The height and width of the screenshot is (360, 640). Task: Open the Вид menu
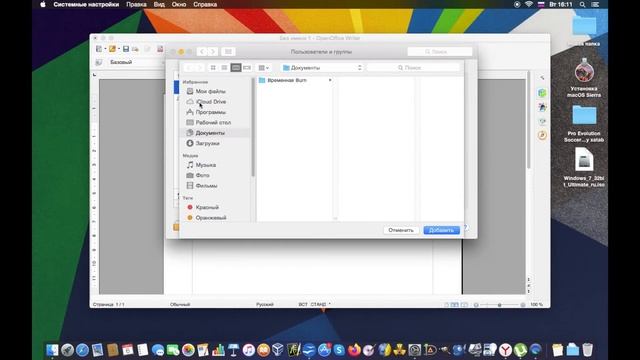tap(159, 4)
